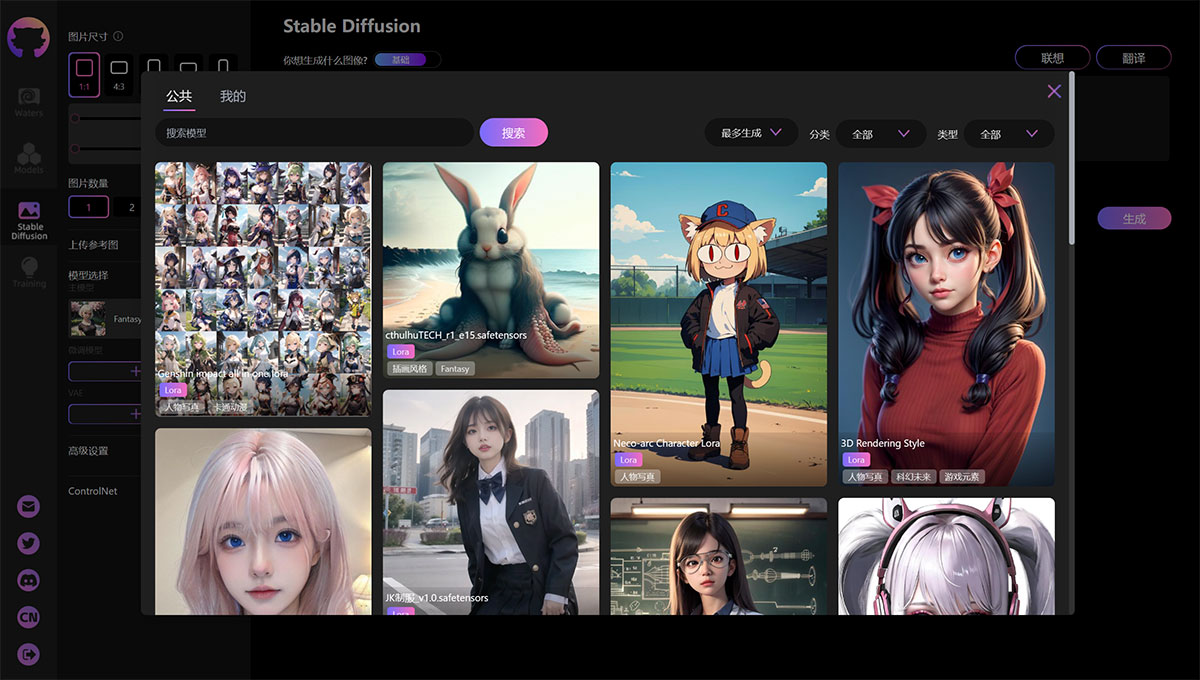Open the 类型 type dropdown

coord(1008,132)
